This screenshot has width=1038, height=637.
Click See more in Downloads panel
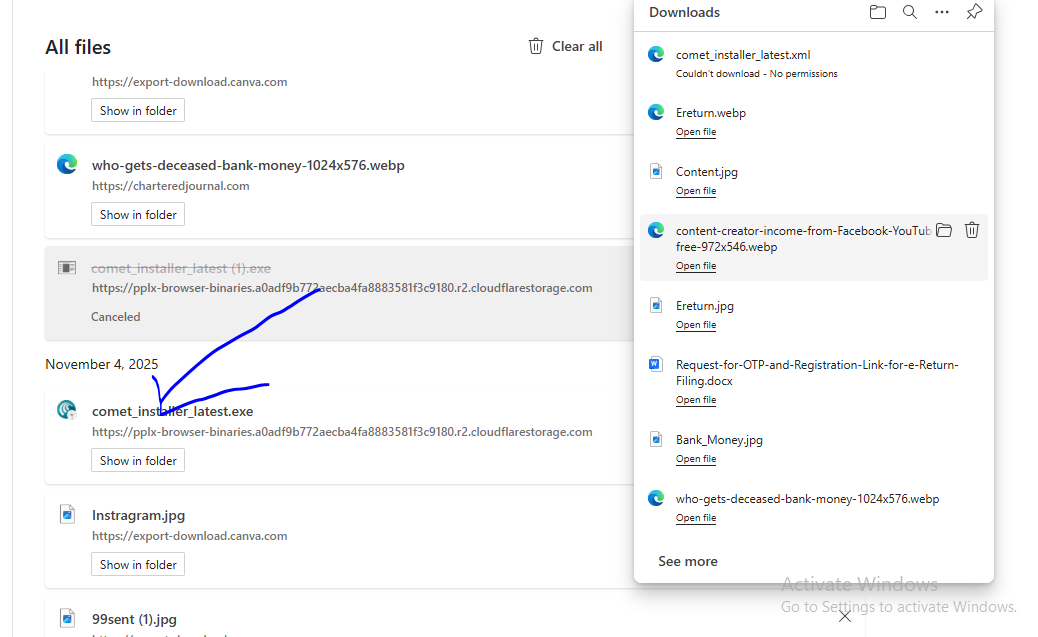(688, 561)
